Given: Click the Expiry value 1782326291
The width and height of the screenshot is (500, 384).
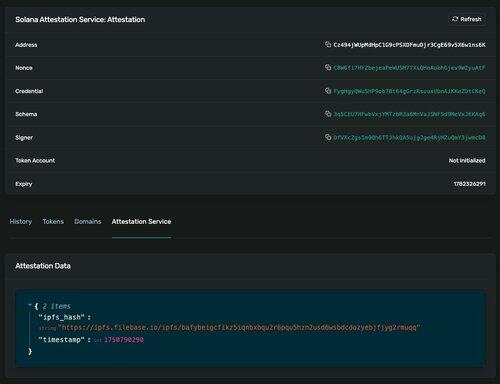Looking at the screenshot, I should (469, 184).
